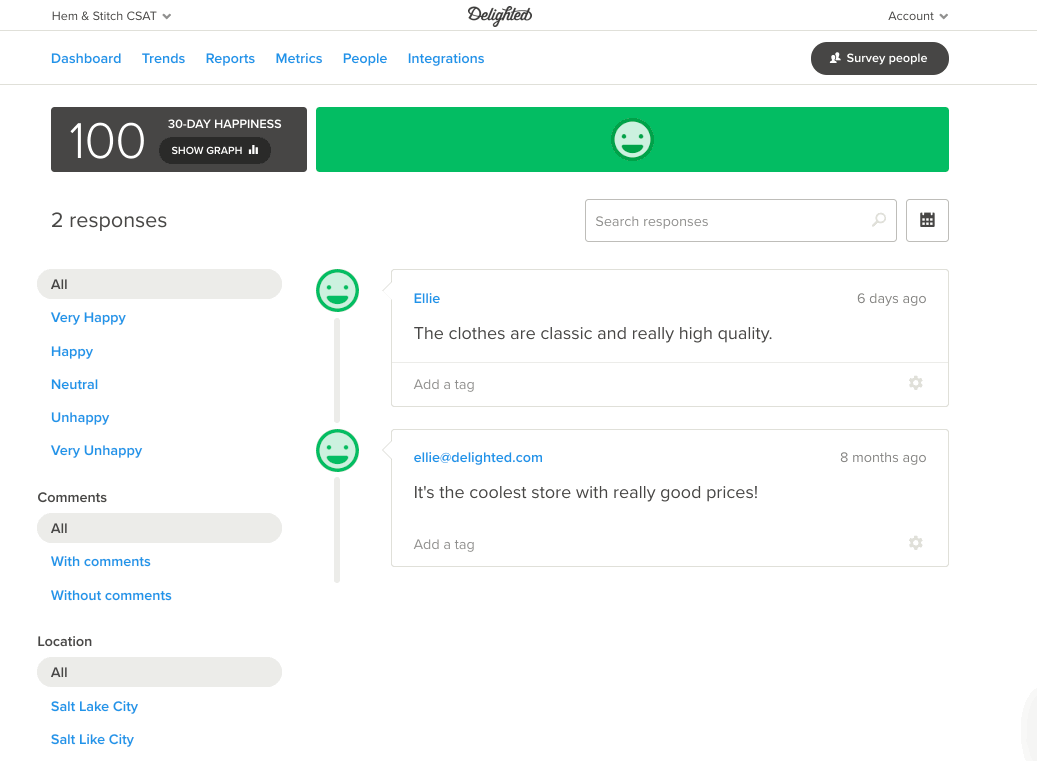Click the 100 happiness score

(x=106, y=141)
